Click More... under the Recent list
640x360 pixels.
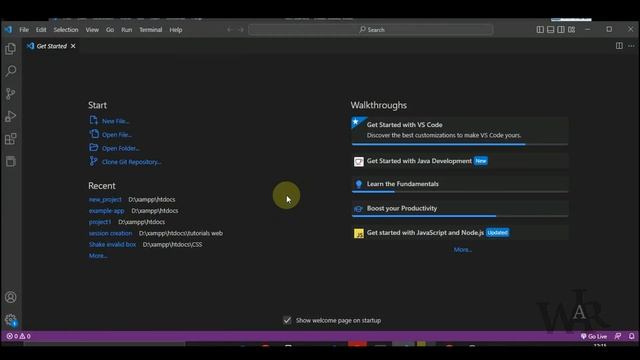[98, 256]
